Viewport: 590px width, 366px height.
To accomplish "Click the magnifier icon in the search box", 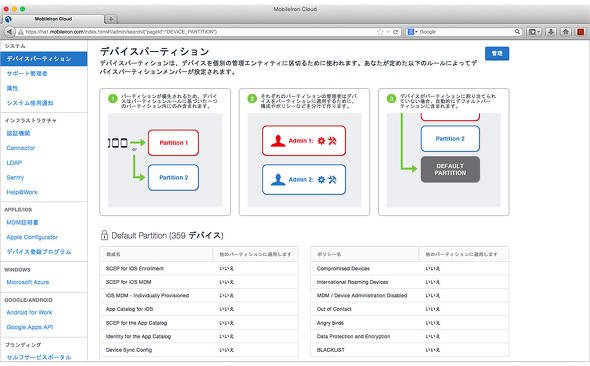I will pyautogui.click(x=517, y=32).
